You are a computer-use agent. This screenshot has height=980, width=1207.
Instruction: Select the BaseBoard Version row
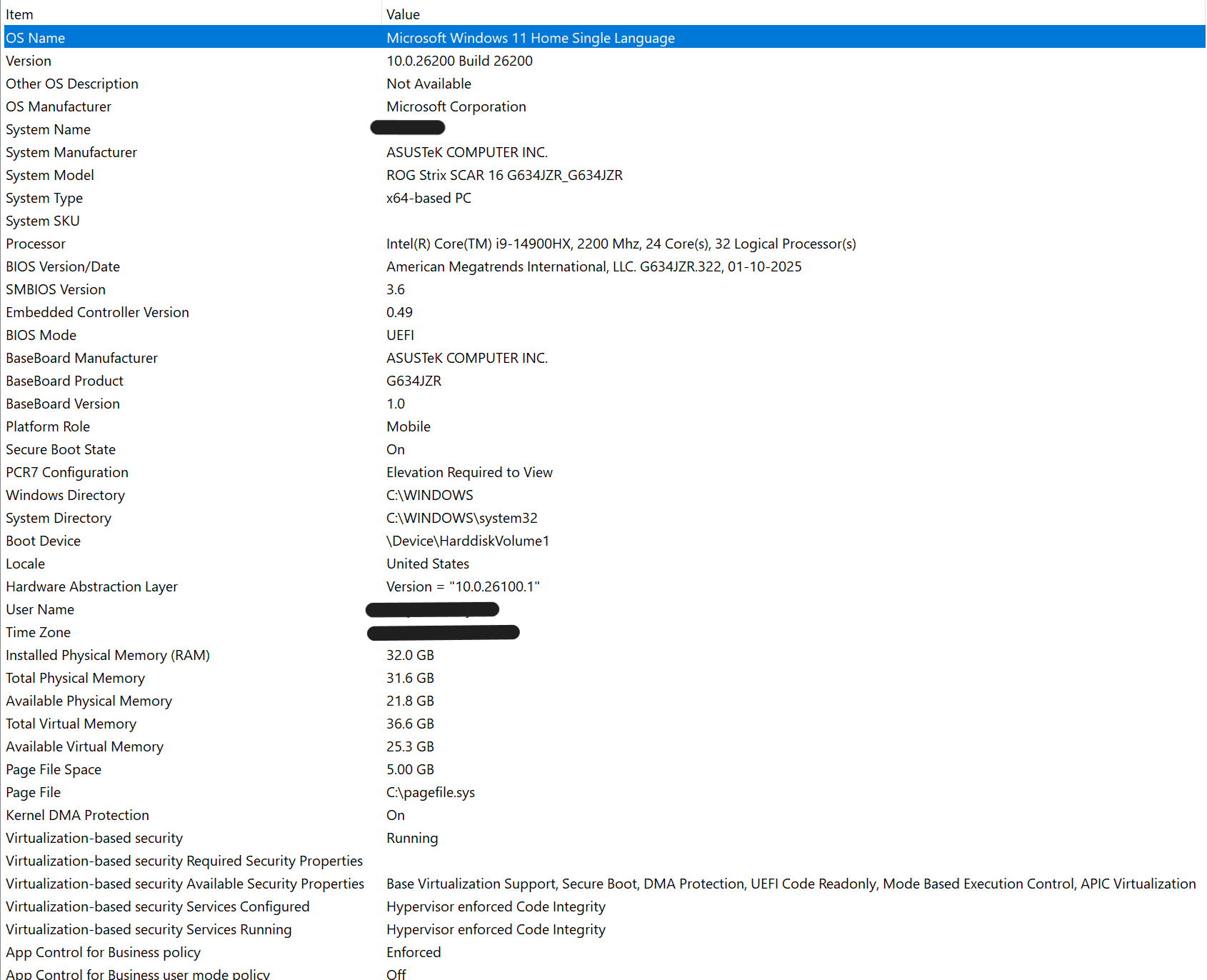click(605, 403)
